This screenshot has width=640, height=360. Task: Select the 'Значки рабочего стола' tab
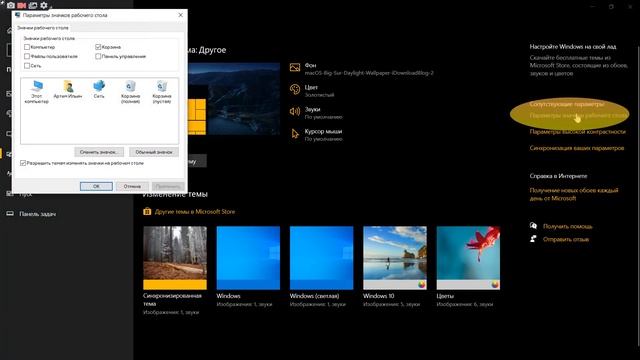point(43,28)
